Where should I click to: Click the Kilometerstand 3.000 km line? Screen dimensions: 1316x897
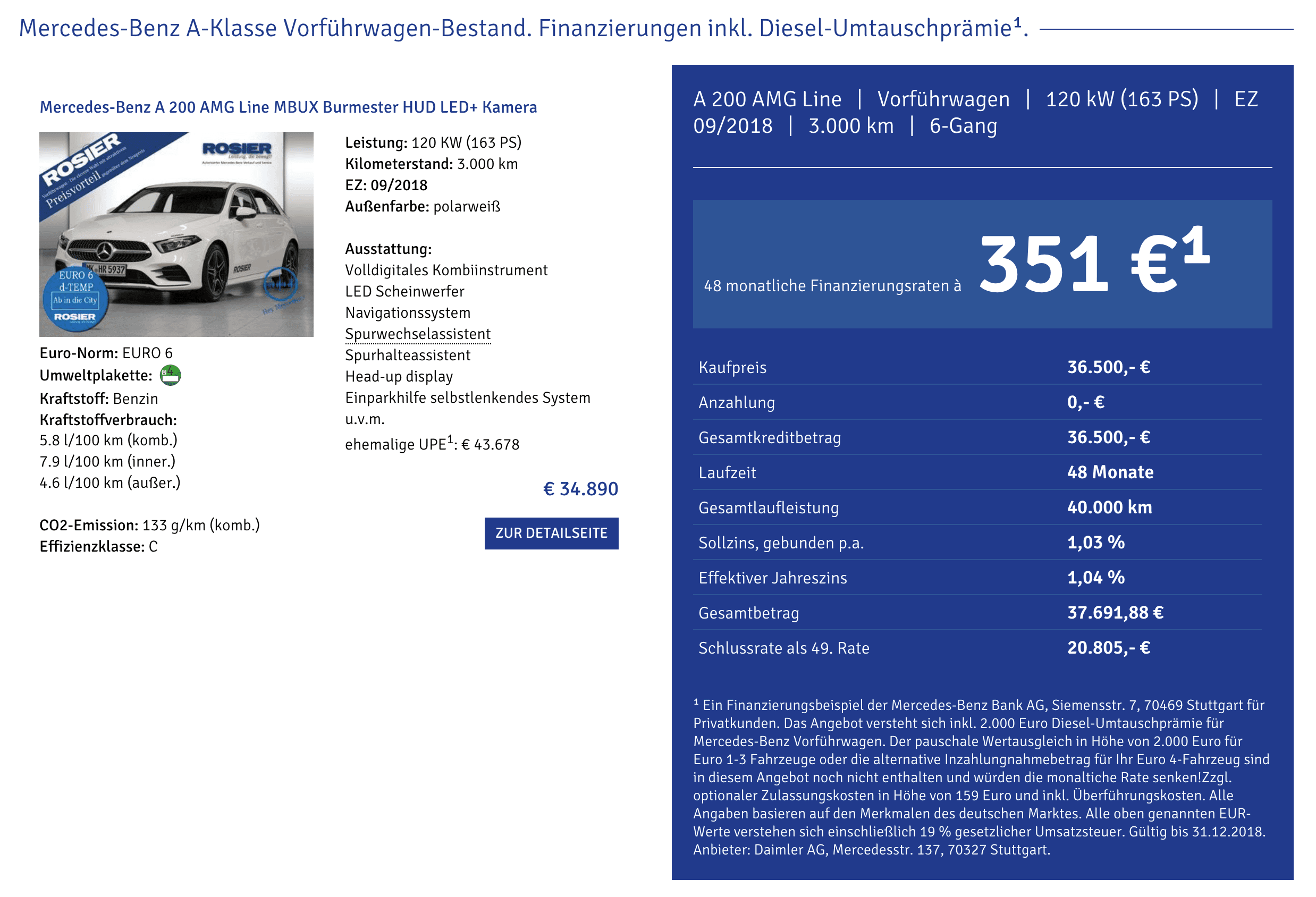click(432, 164)
